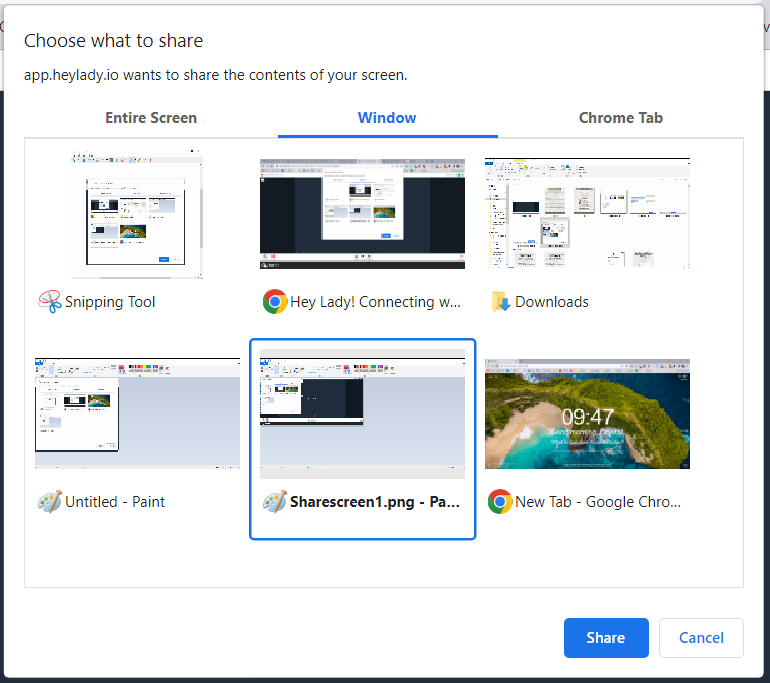Viewport: 770px width, 683px height.
Task: Click the Chrome icon beside Hey Lady! Connecting
Action: pyautogui.click(x=275, y=301)
